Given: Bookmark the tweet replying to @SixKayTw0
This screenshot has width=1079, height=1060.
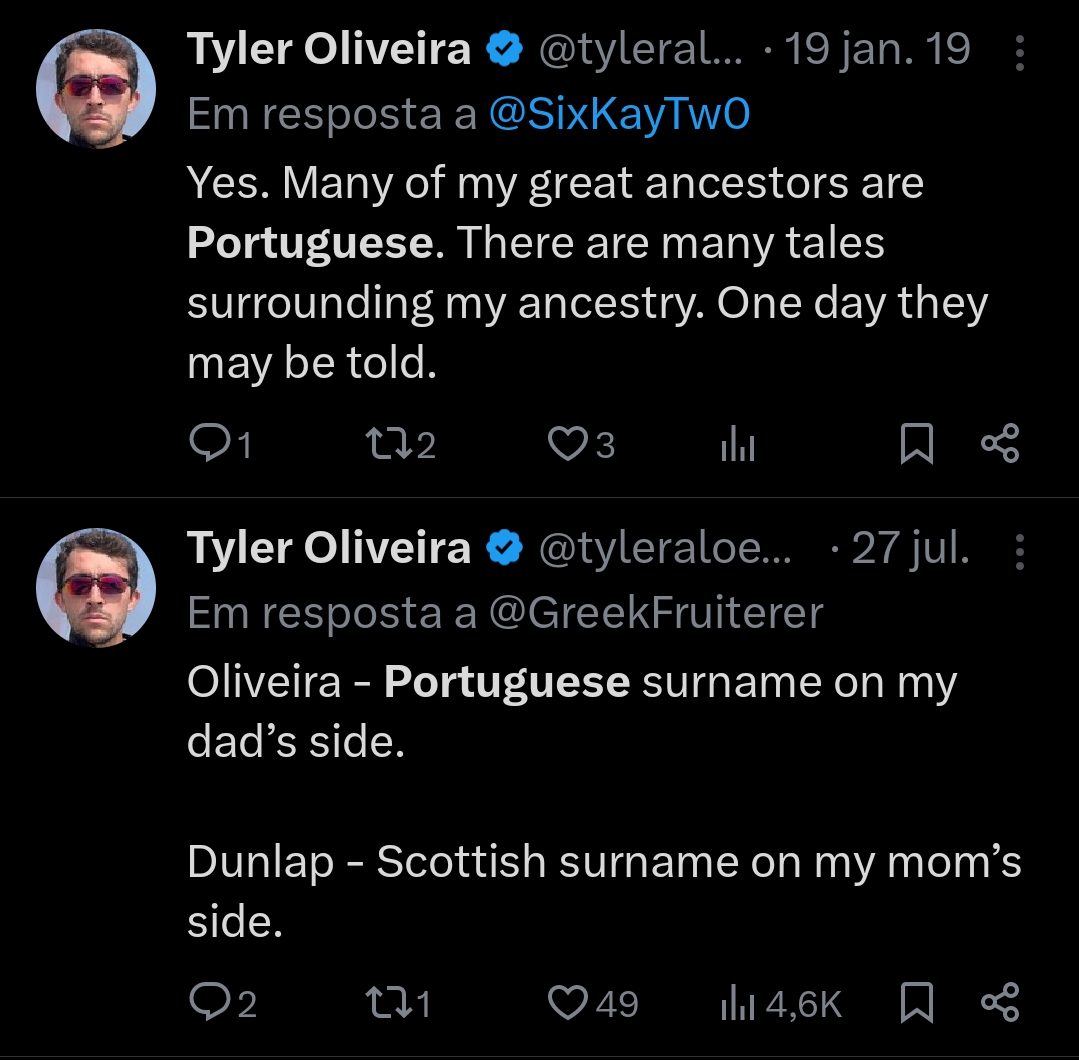Looking at the screenshot, I should pos(916,444).
